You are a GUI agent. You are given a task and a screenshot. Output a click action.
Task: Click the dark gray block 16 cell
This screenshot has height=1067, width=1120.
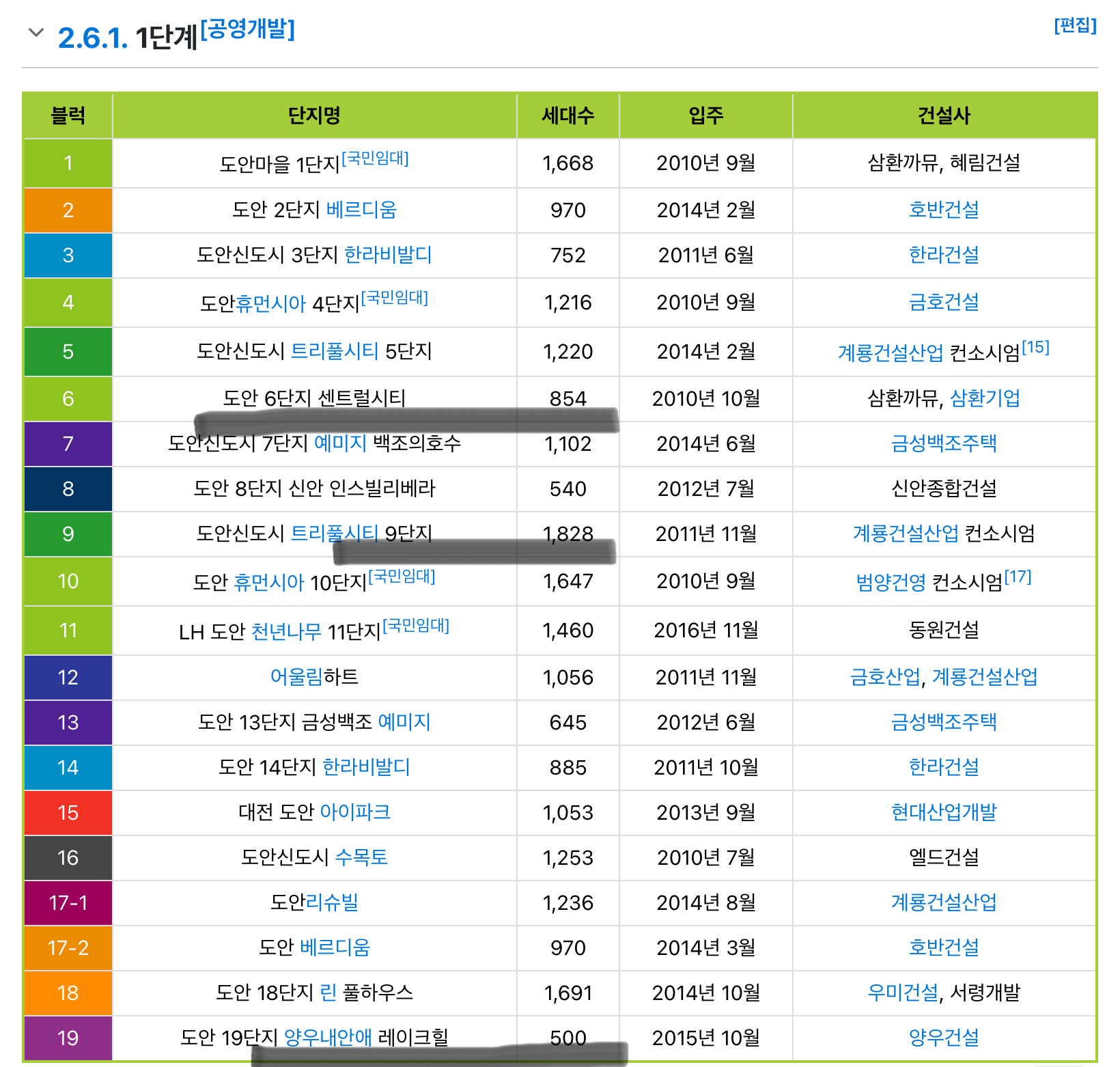[68, 858]
